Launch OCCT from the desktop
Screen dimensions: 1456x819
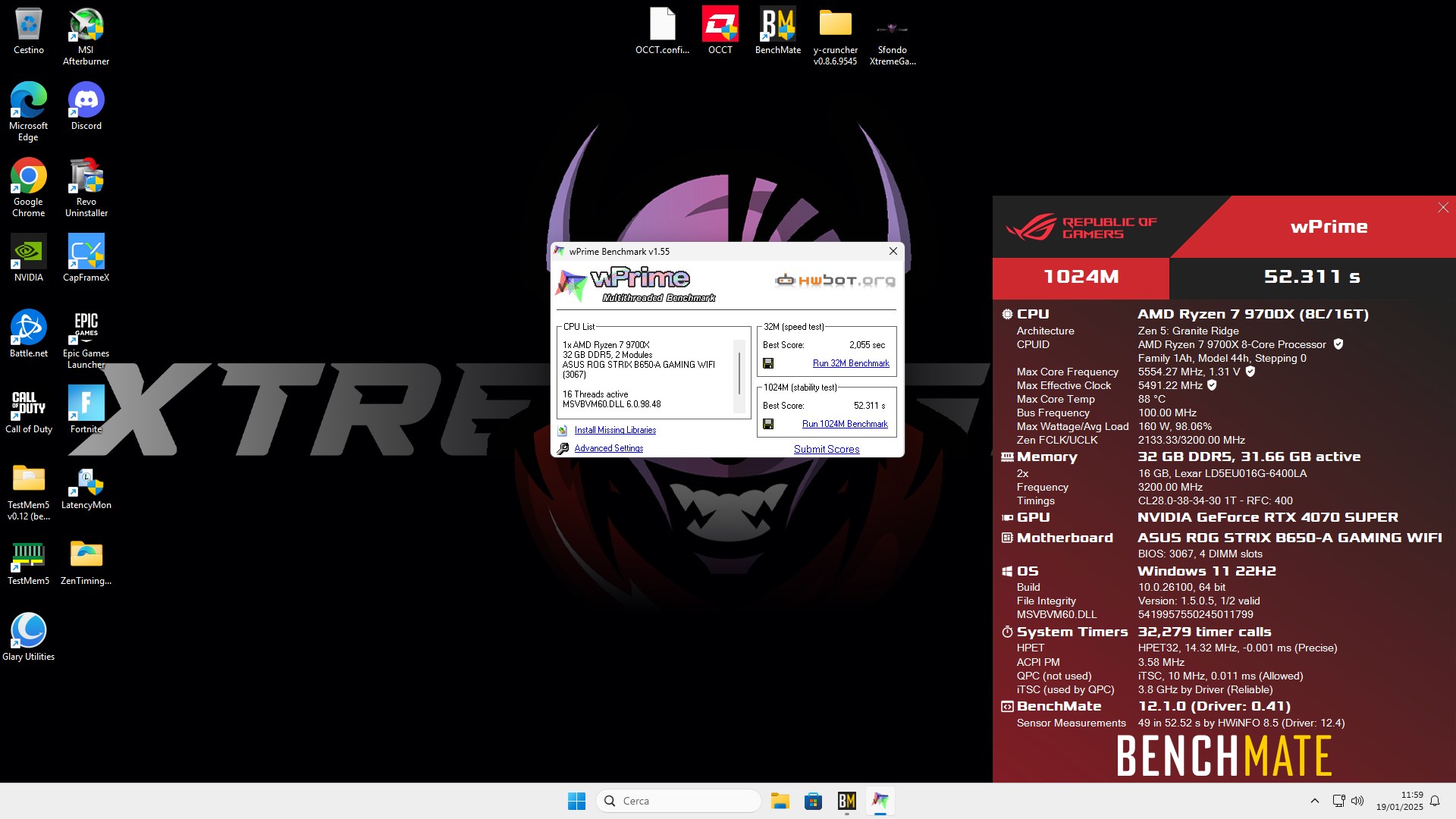coord(720,31)
